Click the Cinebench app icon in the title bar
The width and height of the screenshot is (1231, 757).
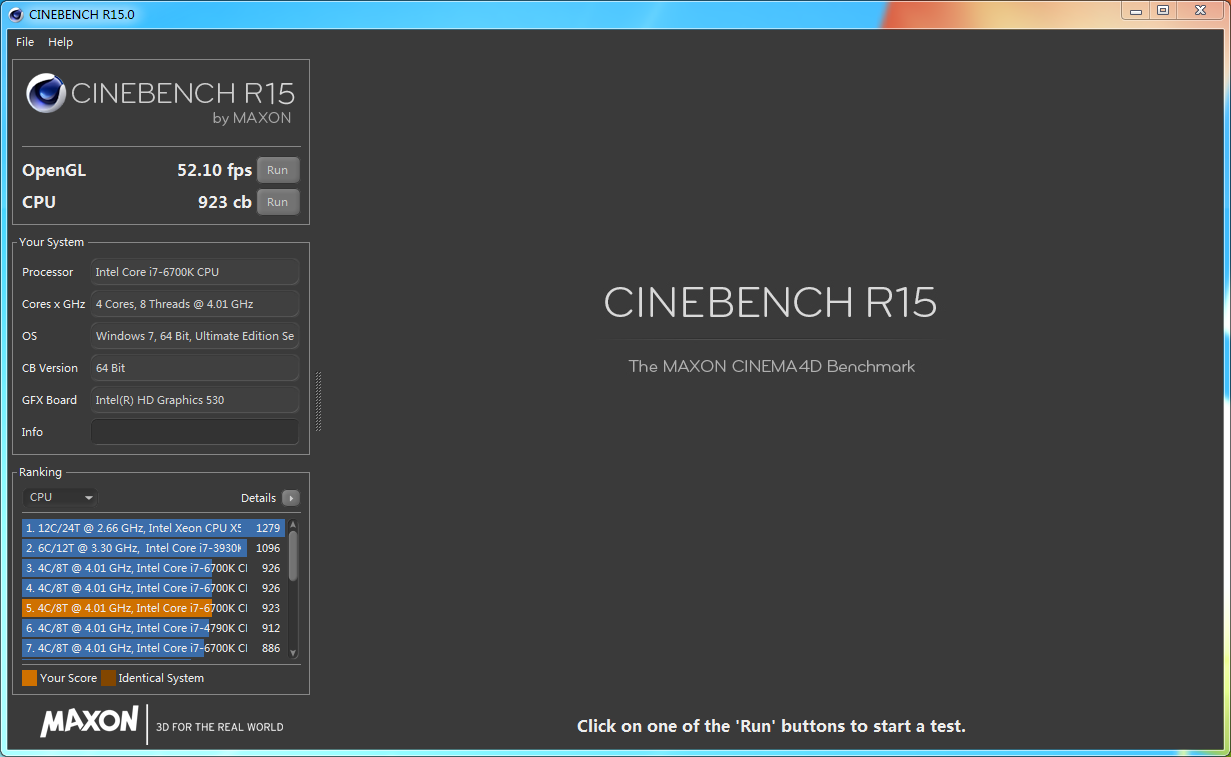[x=16, y=14]
